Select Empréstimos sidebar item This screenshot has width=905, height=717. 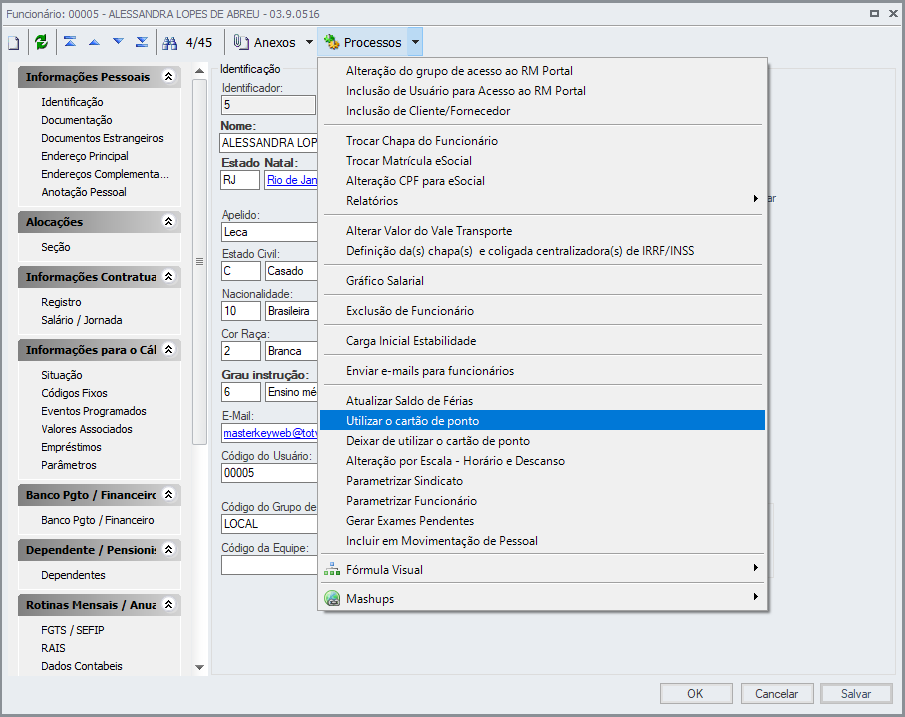tap(71, 447)
